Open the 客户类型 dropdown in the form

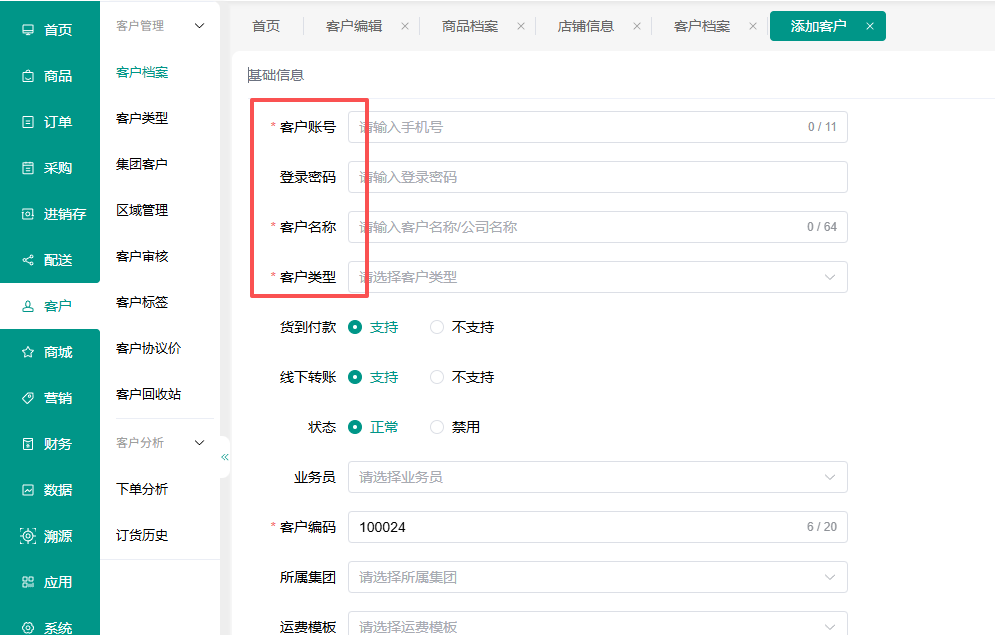598,277
